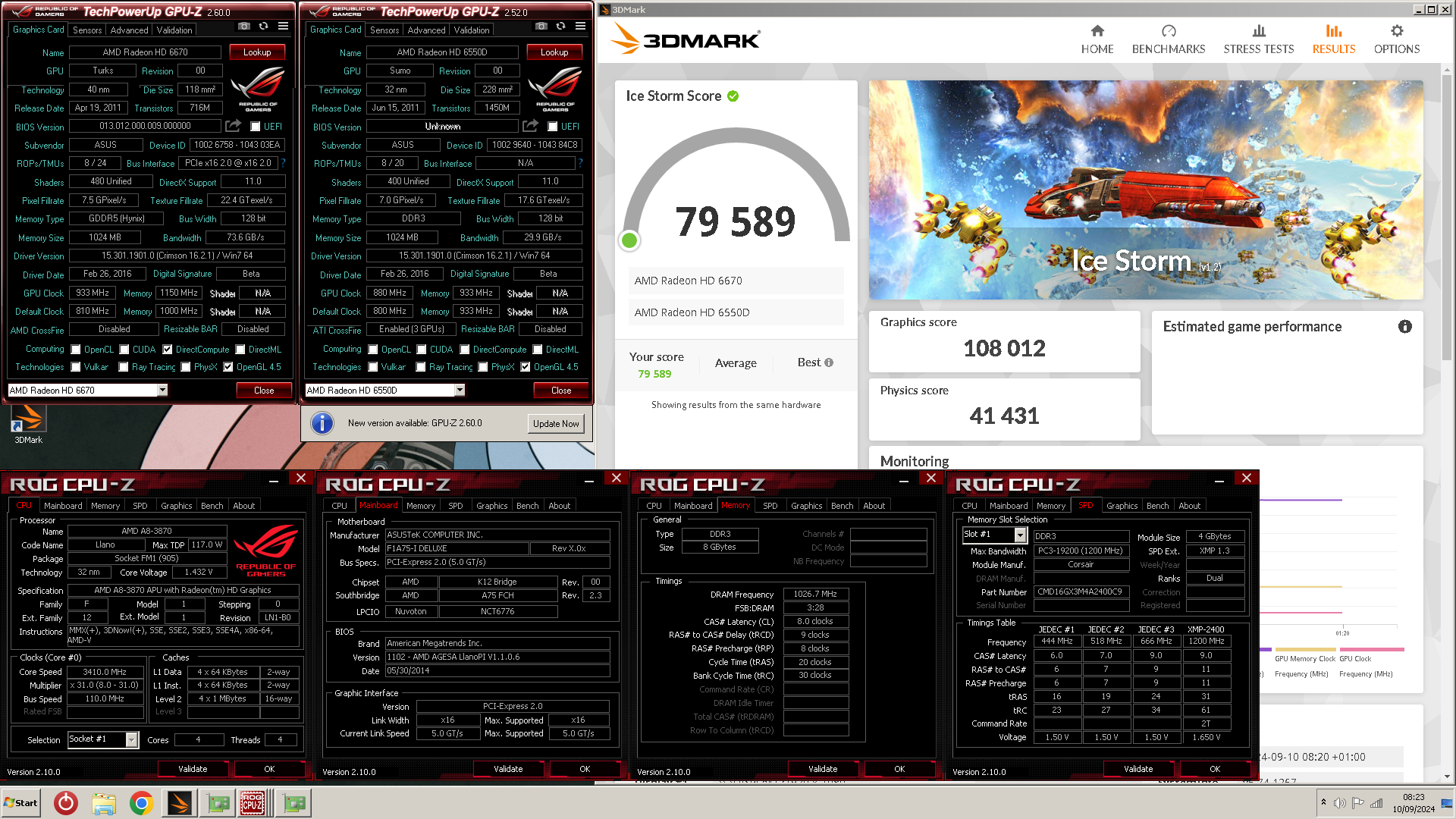The image size is (1456, 819).
Task: Toggle UEFI checkbox in GPU-Z 2.52.0
Action: [x=553, y=127]
